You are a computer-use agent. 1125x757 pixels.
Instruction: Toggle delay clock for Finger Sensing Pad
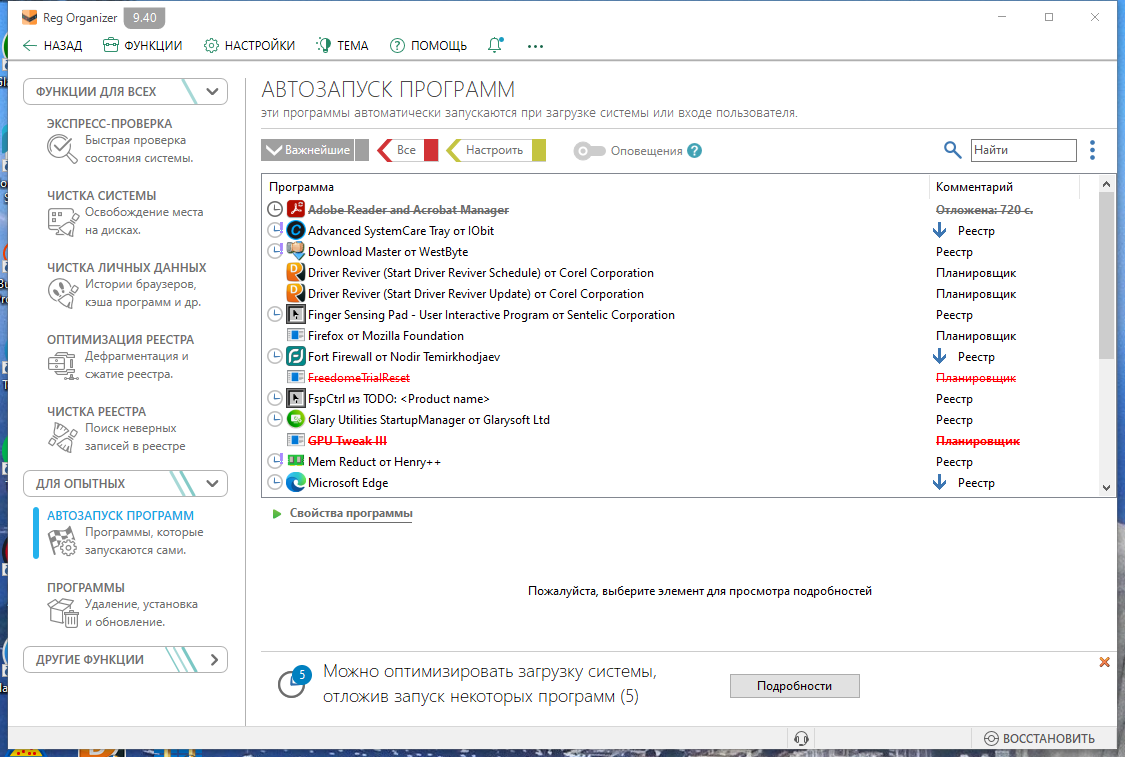275,314
